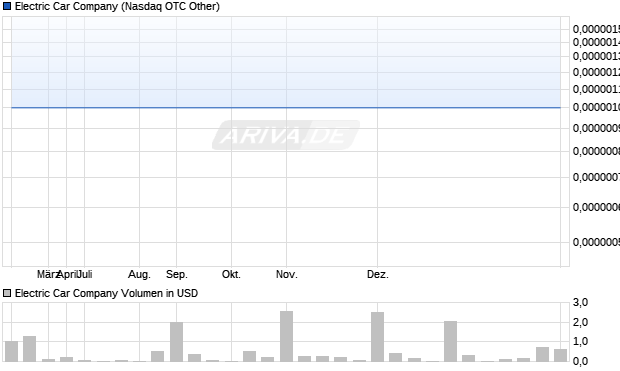Viewport: 620px width, 371px height.
Task: Click the 'Sep.' month label
Action: tap(176, 274)
